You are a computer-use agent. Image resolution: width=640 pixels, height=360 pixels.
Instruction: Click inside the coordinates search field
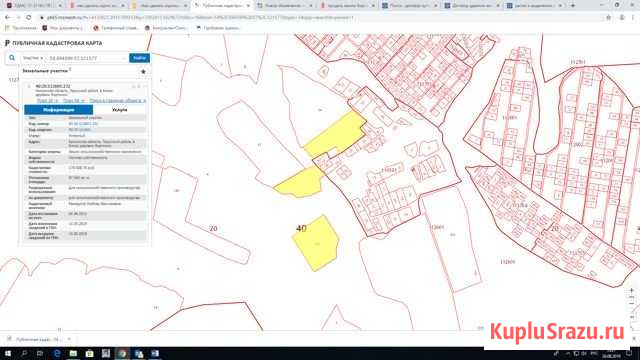pos(85,58)
